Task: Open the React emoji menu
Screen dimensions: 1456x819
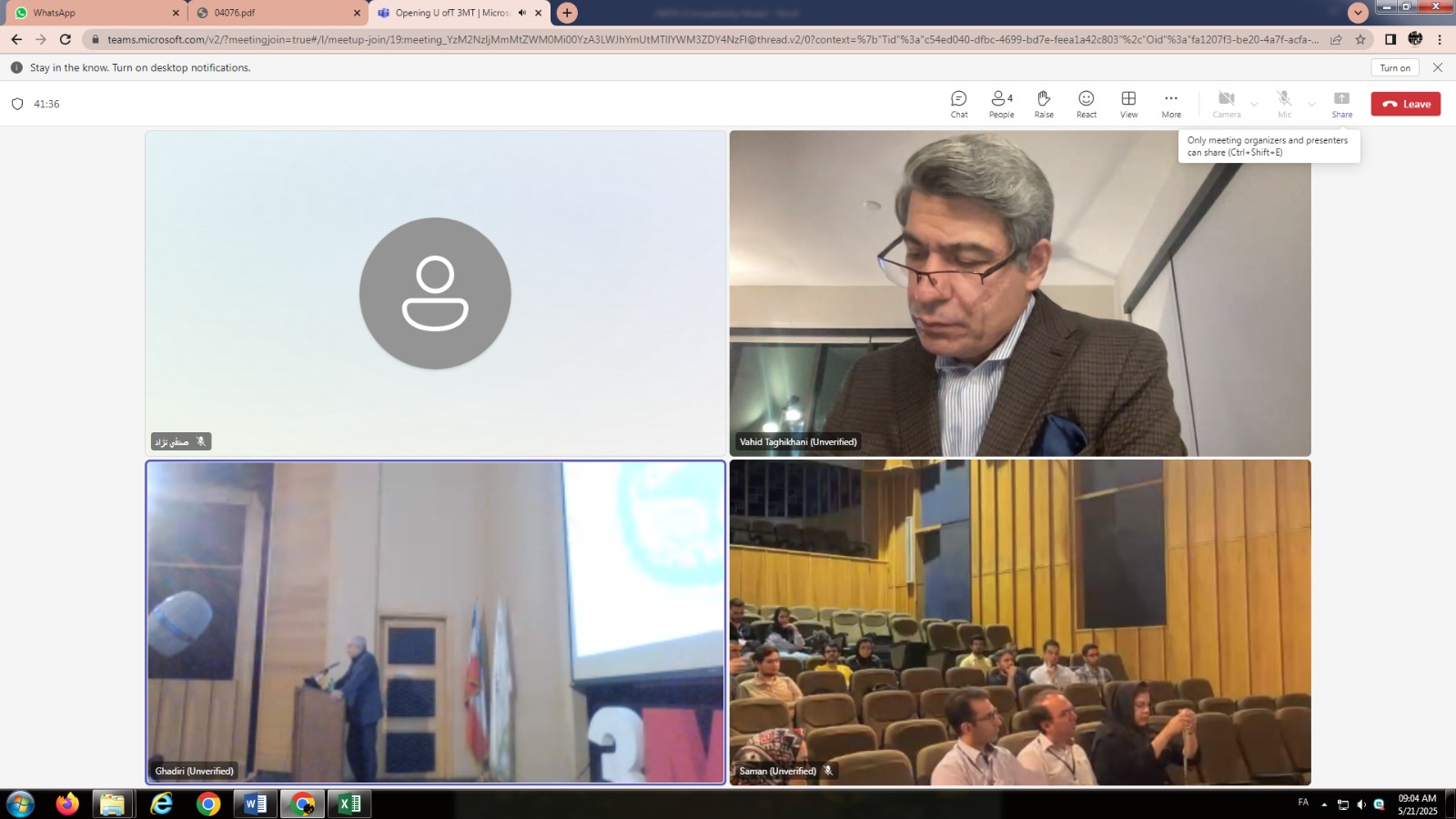Action: pos(1086,104)
